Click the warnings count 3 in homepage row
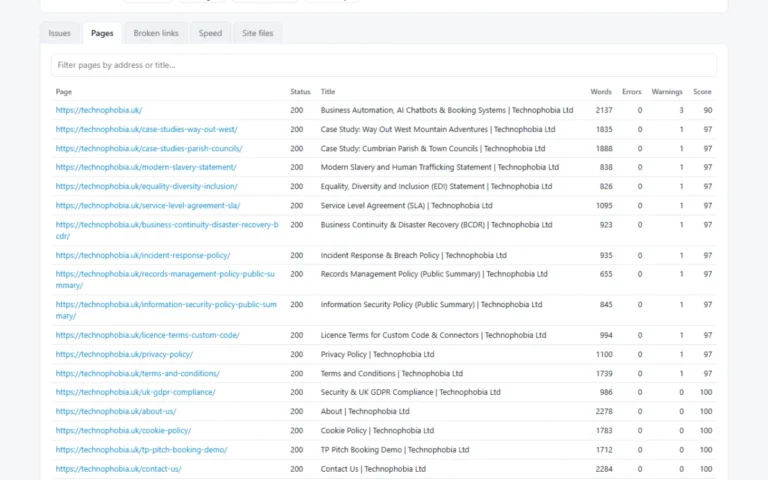Viewport: 768px width, 480px height. coord(681,110)
